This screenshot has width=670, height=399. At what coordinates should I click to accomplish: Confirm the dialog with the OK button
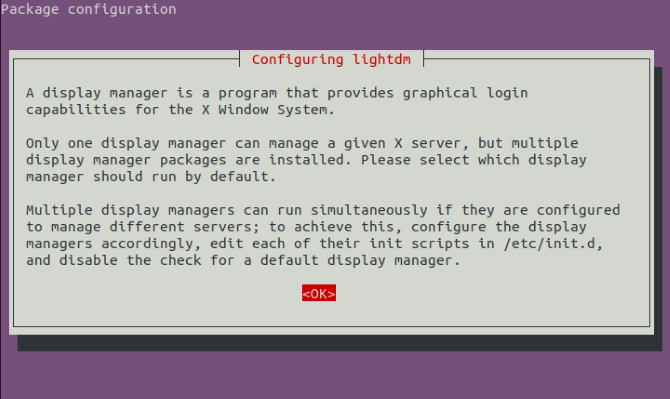click(x=319, y=293)
